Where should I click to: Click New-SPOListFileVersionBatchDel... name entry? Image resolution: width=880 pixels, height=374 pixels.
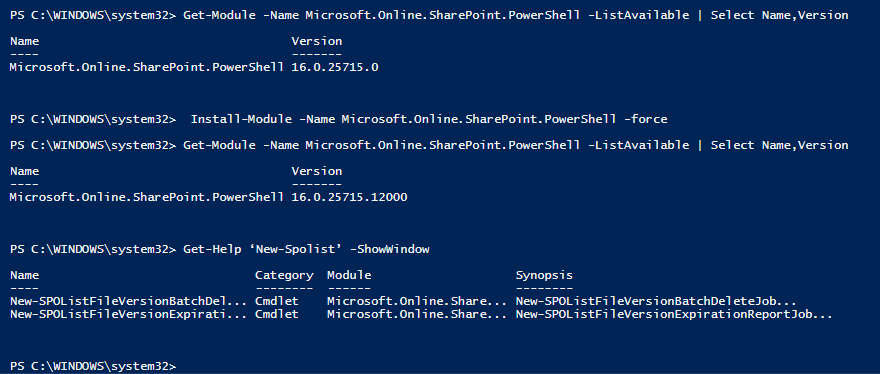point(129,302)
